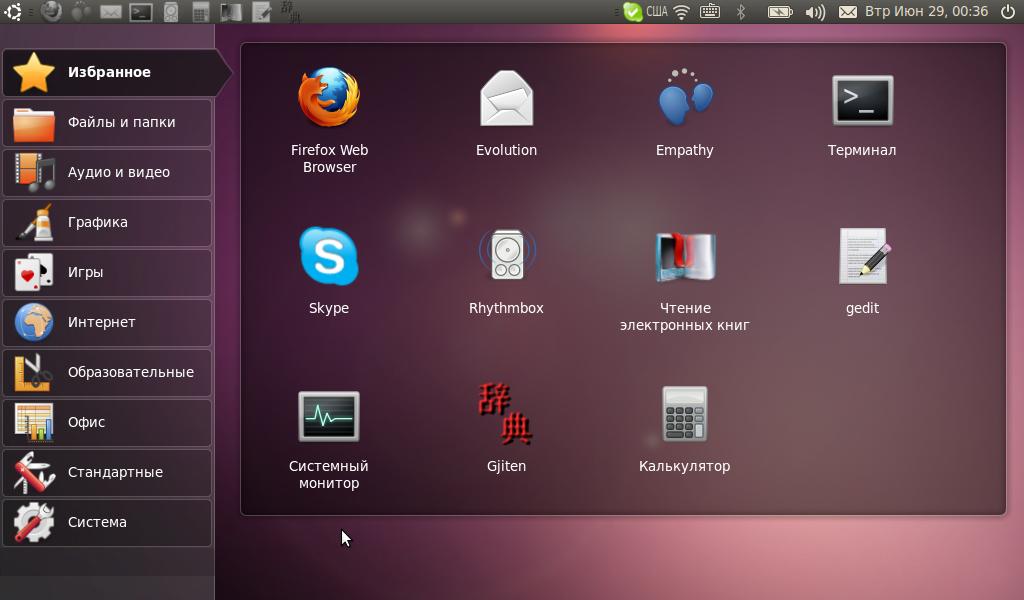Launch Gjiten dictionary
Viewport: 1024px width, 600px height.
click(x=506, y=415)
